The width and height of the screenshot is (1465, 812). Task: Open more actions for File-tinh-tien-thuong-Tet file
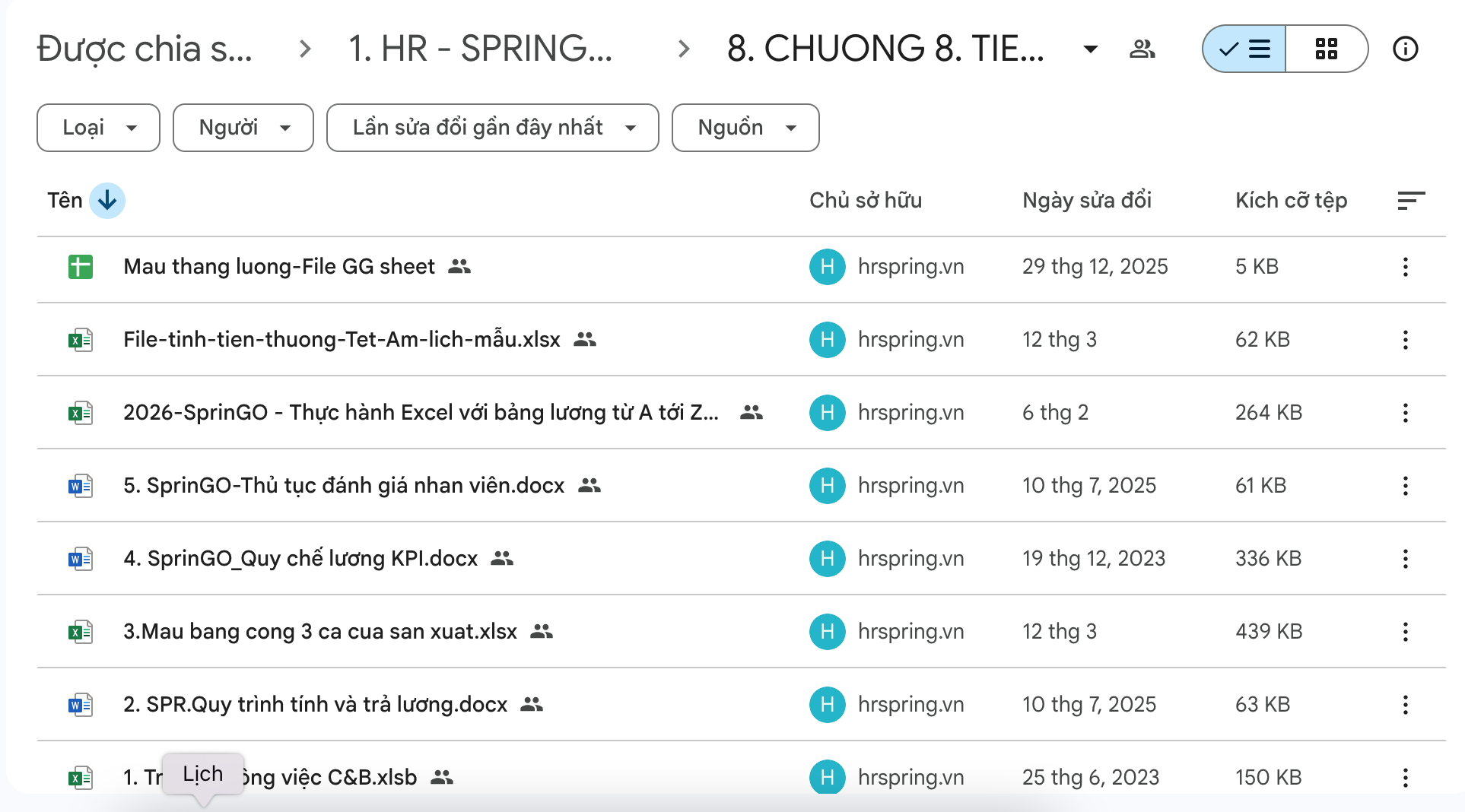(x=1405, y=340)
